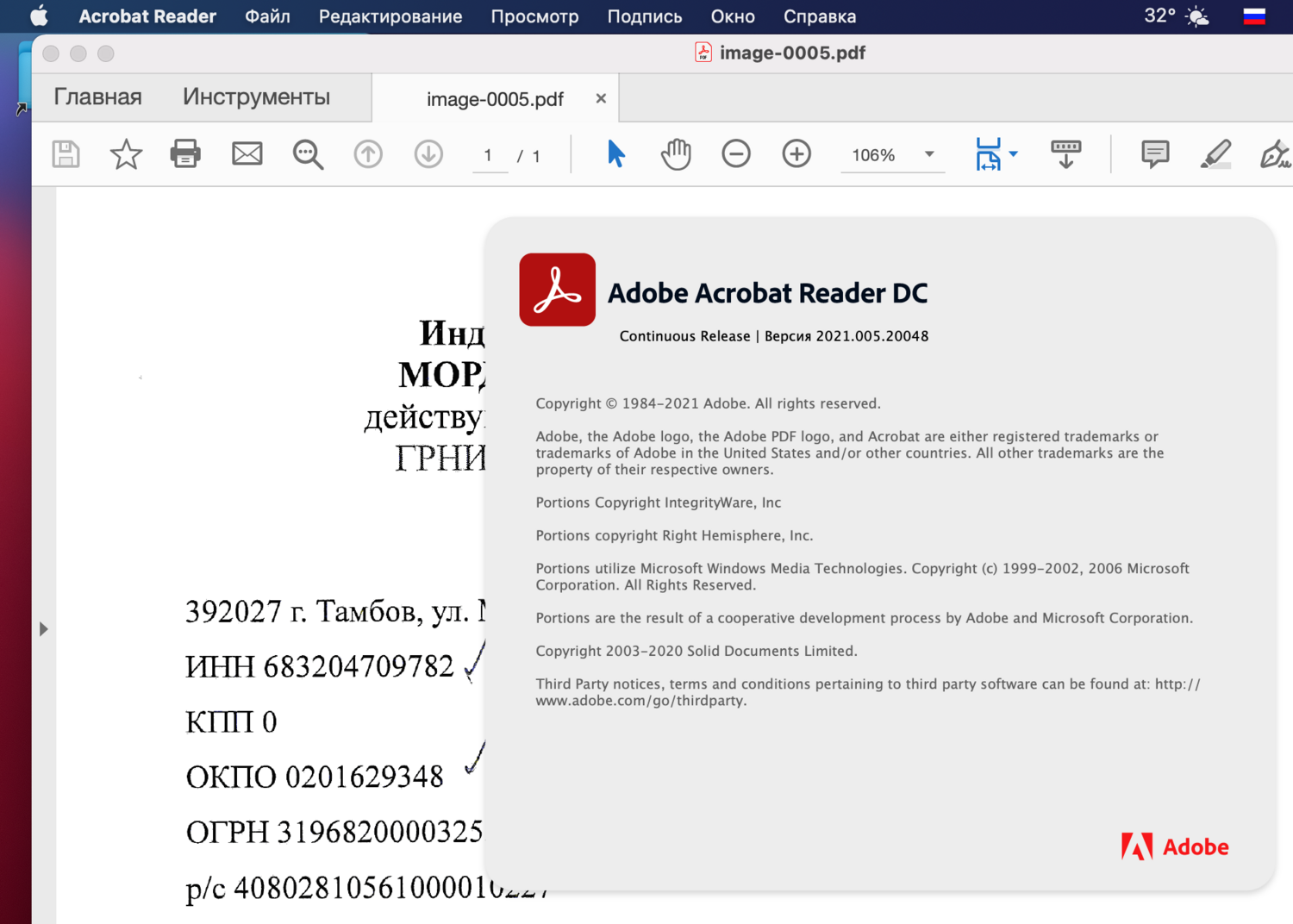1293x924 pixels.
Task: Go to next page with the down arrow
Action: pyautogui.click(x=428, y=154)
